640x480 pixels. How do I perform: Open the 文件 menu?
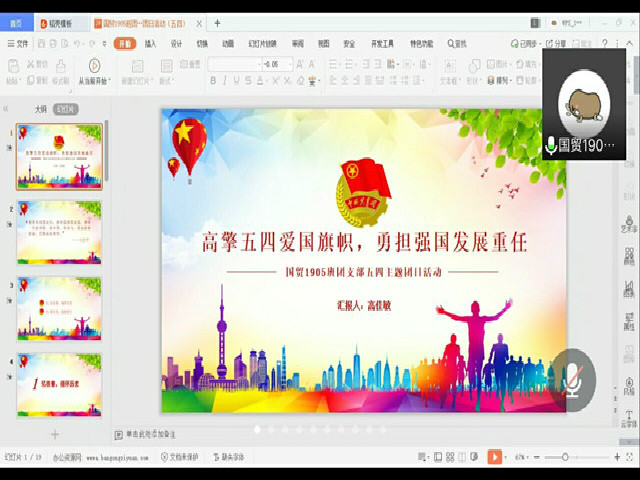point(20,44)
